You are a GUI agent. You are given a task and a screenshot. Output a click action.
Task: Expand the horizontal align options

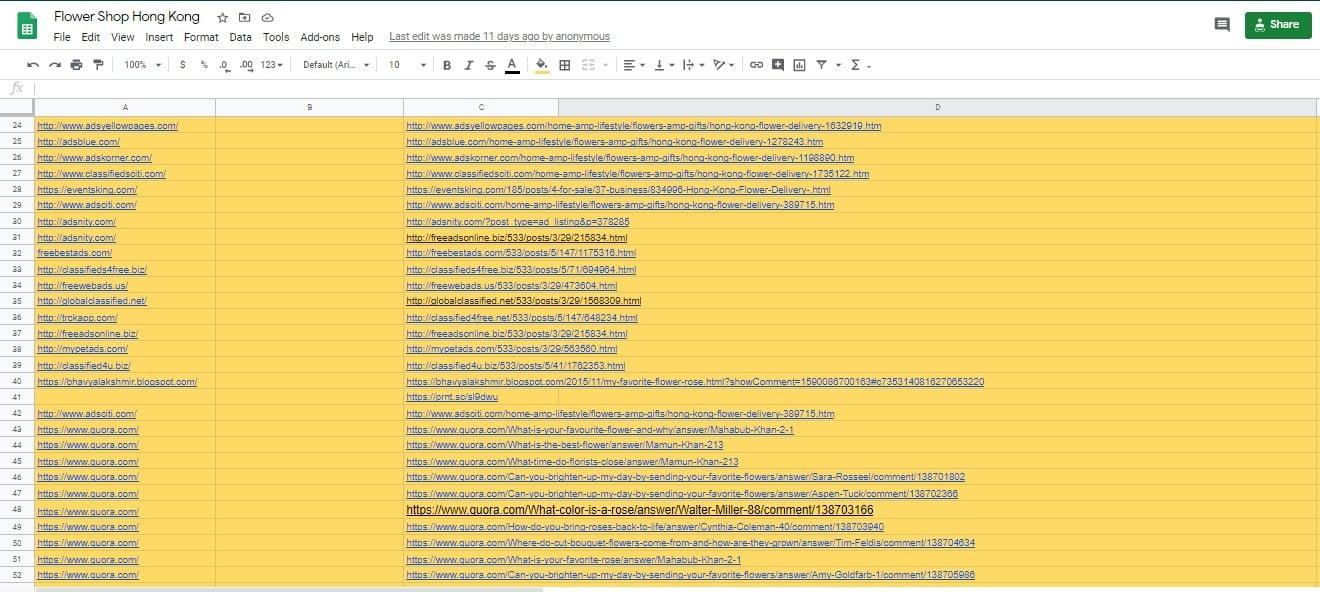pos(640,64)
